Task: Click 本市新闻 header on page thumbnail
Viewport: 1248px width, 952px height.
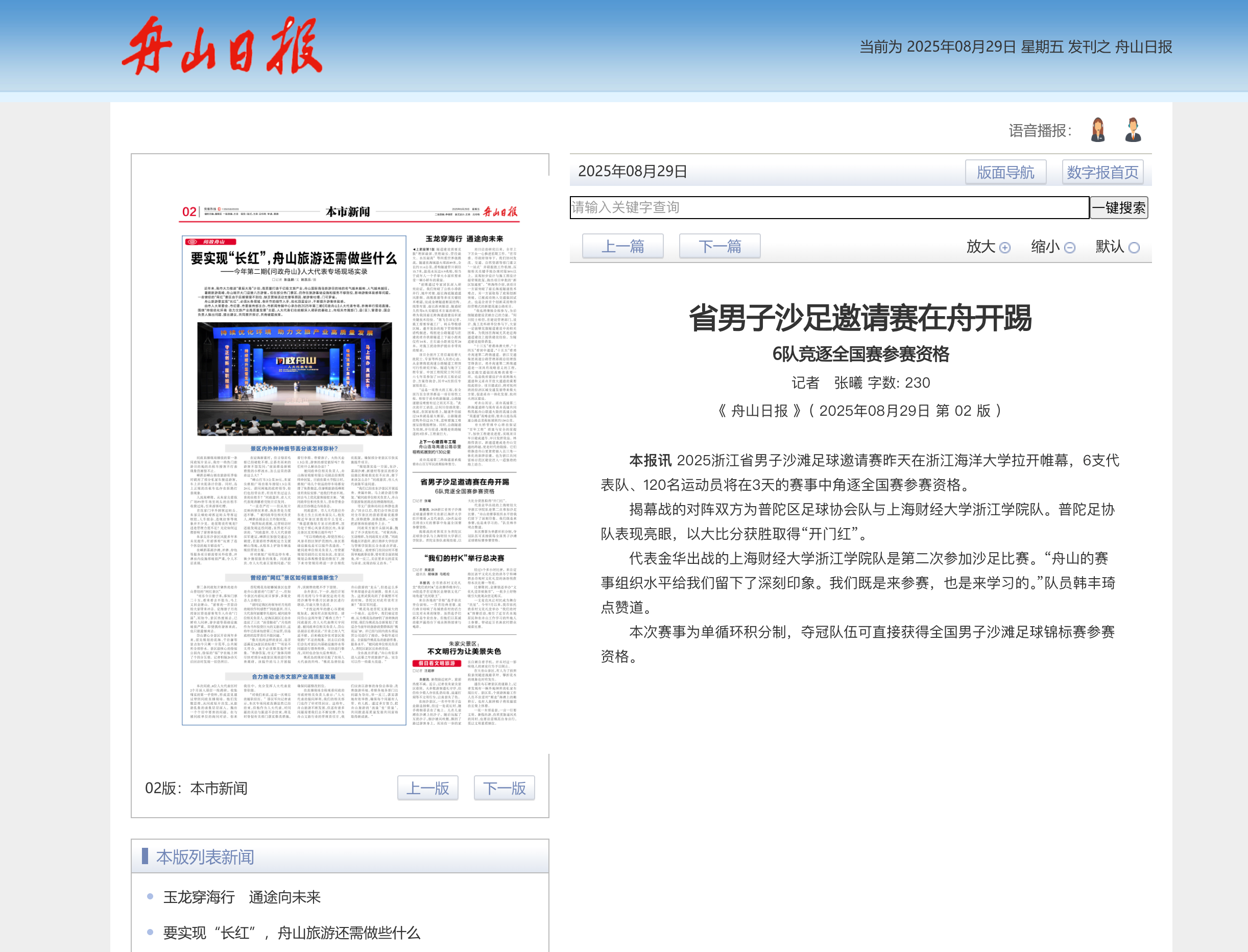Action: click(348, 212)
